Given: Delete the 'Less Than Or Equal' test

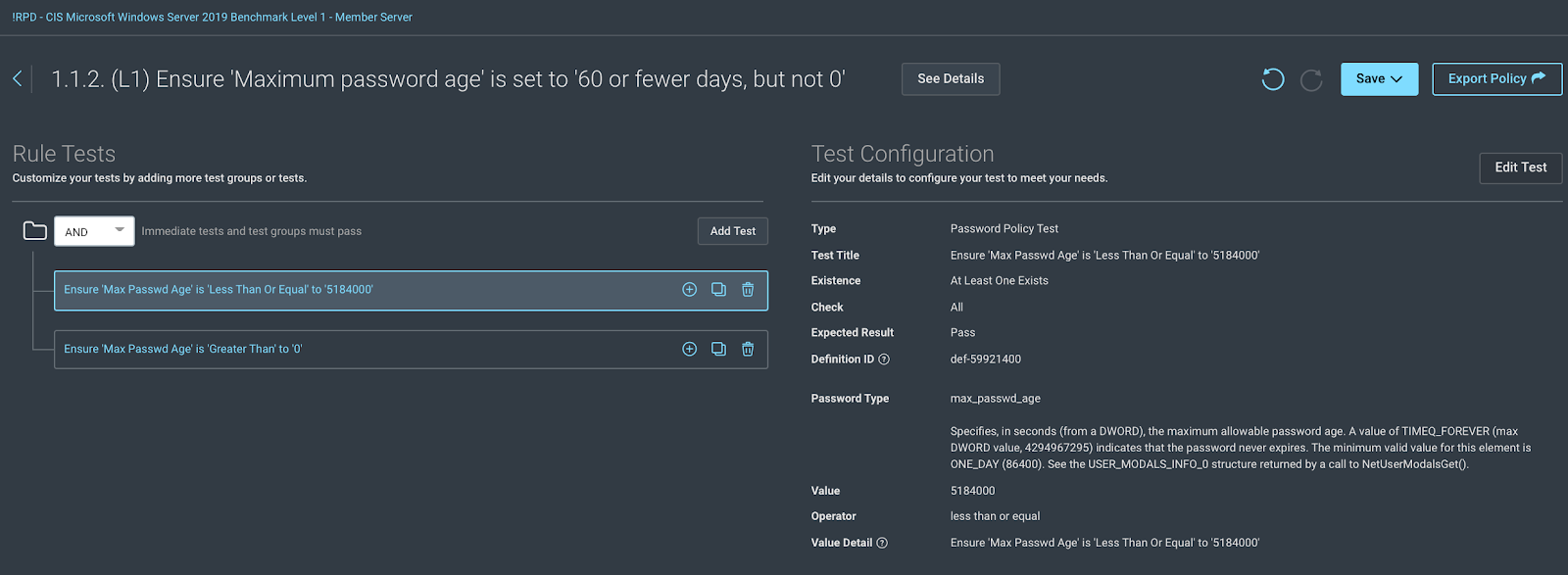Looking at the screenshot, I should coord(748,290).
